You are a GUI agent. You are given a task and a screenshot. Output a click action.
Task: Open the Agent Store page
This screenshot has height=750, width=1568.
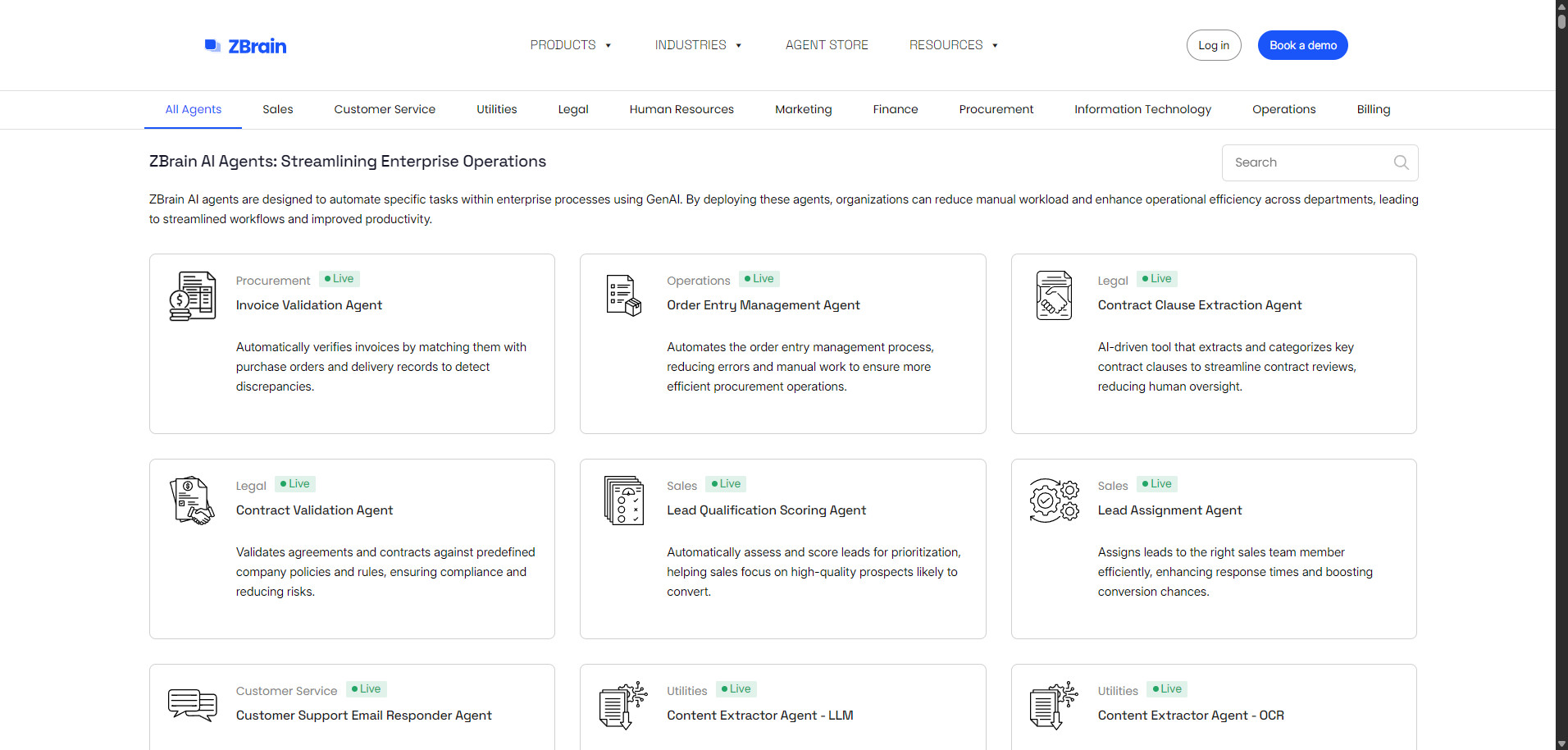click(827, 45)
